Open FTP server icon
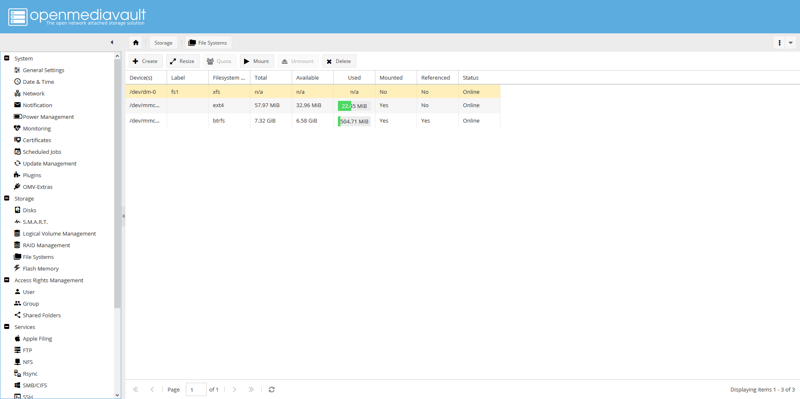This screenshot has width=800, height=399. [17, 351]
